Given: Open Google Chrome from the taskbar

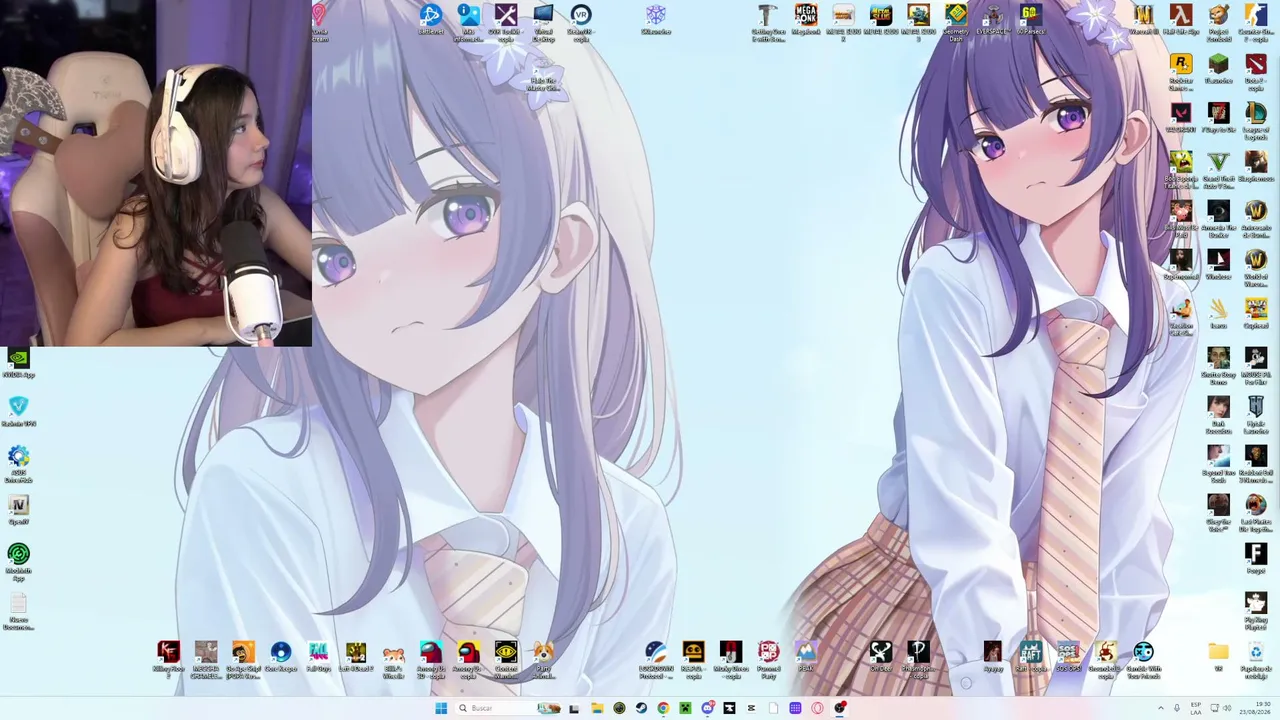Looking at the screenshot, I should click(663, 708).
